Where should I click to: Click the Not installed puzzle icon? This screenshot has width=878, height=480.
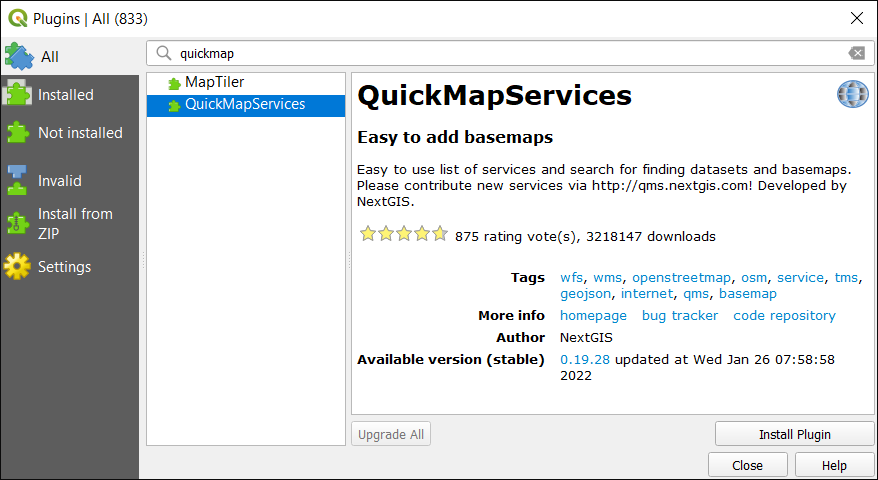pyautogui.click(x=17, y=133)
